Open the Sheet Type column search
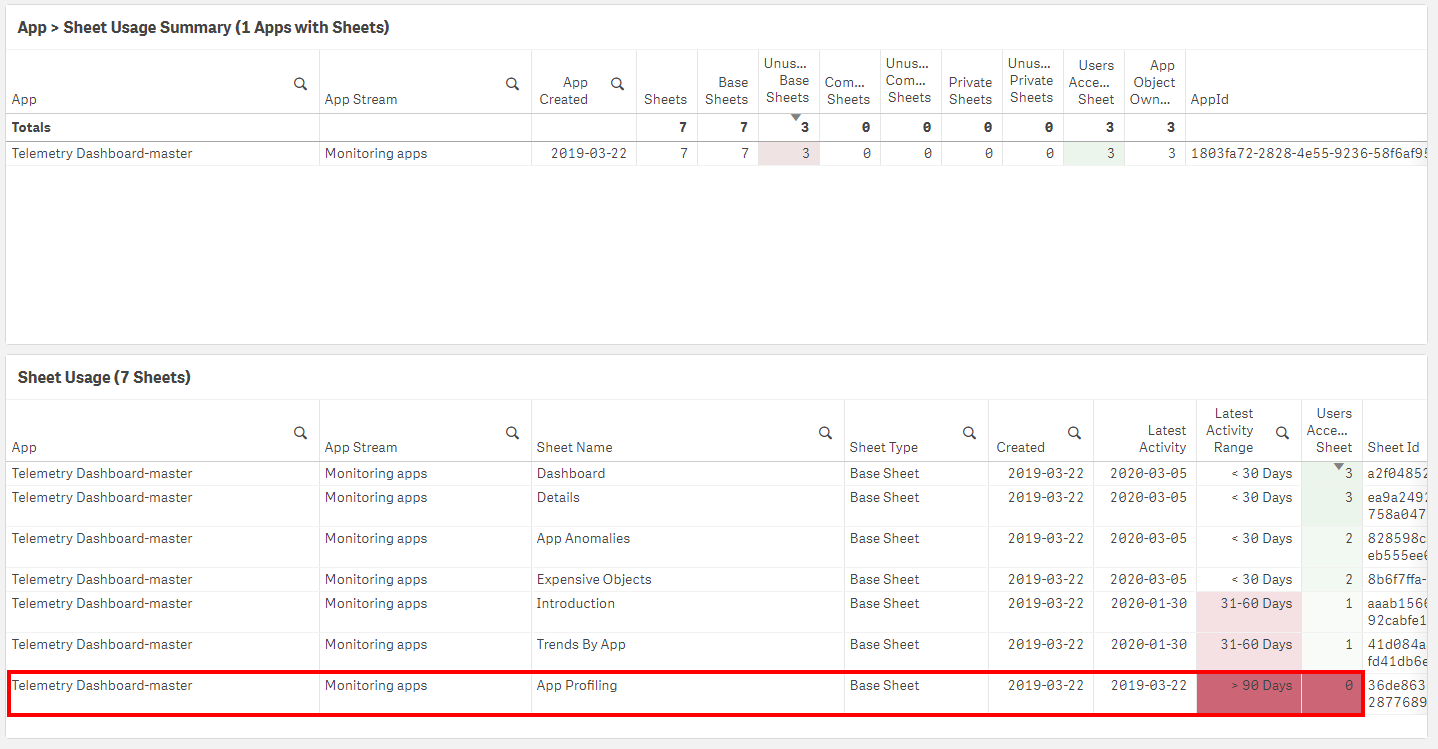 [x=969, y=433]
